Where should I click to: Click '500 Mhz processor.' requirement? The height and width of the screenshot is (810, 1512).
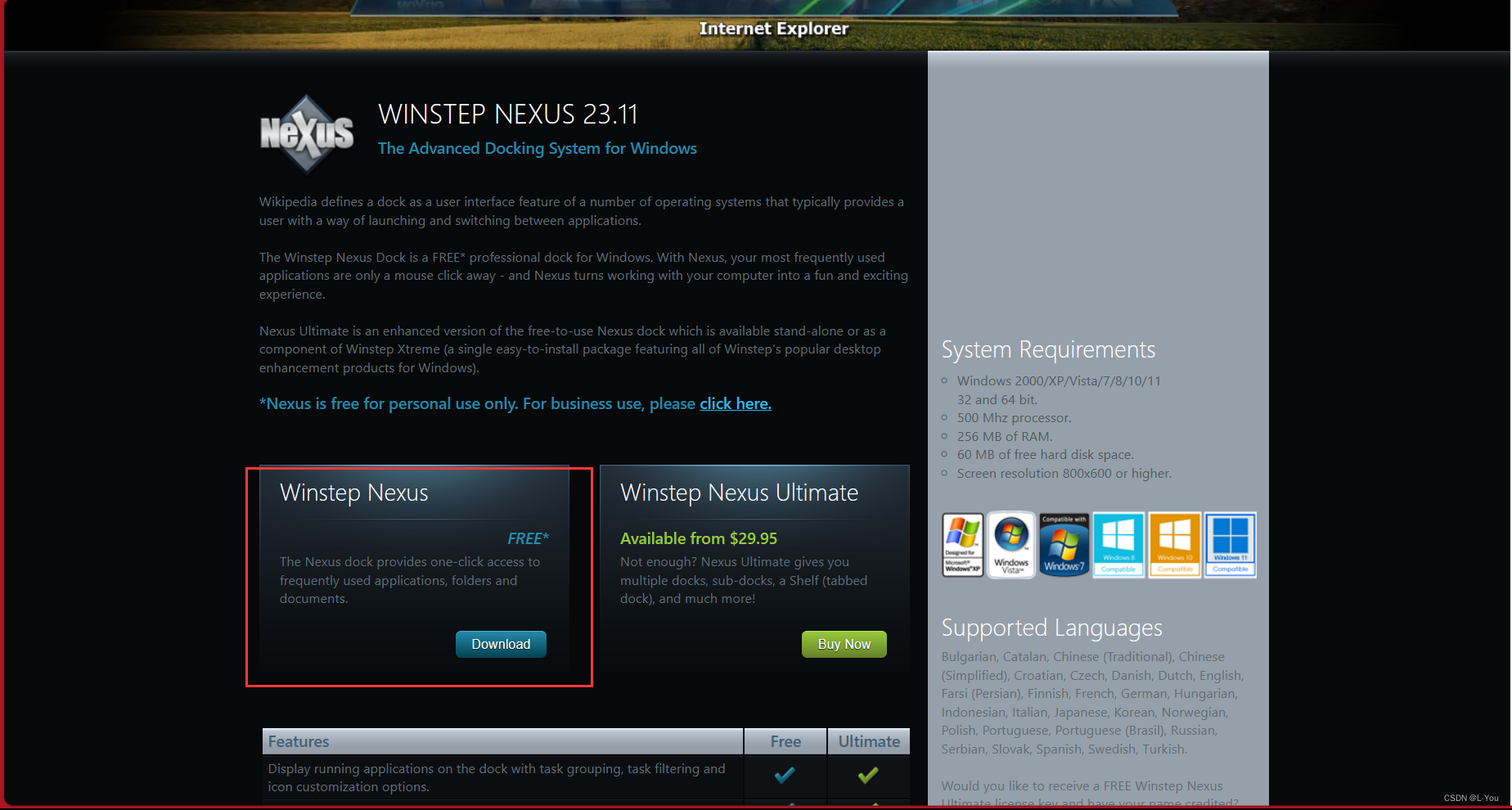1015,418
